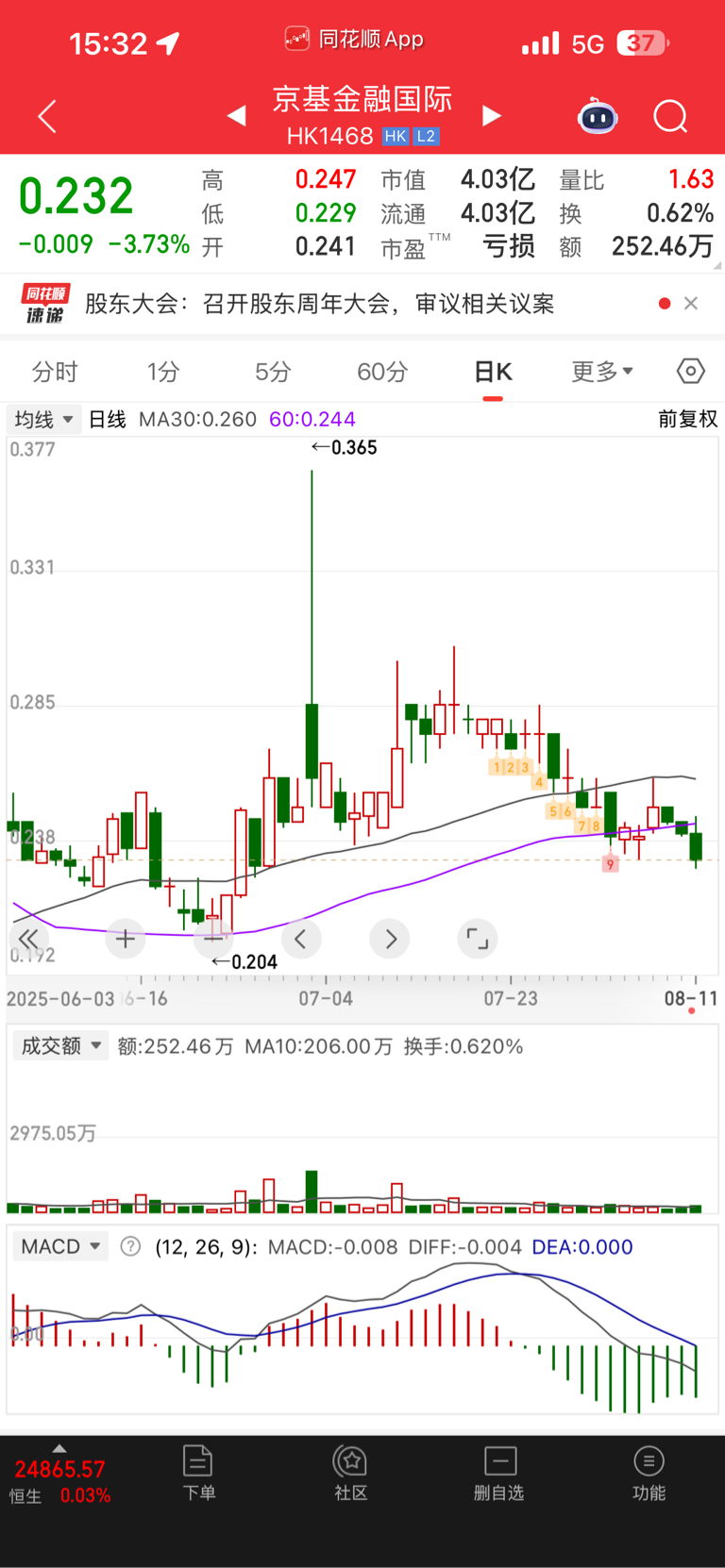The image size is (725, 1568).
Task: Switch to 分时 tab
Action: 55,372
